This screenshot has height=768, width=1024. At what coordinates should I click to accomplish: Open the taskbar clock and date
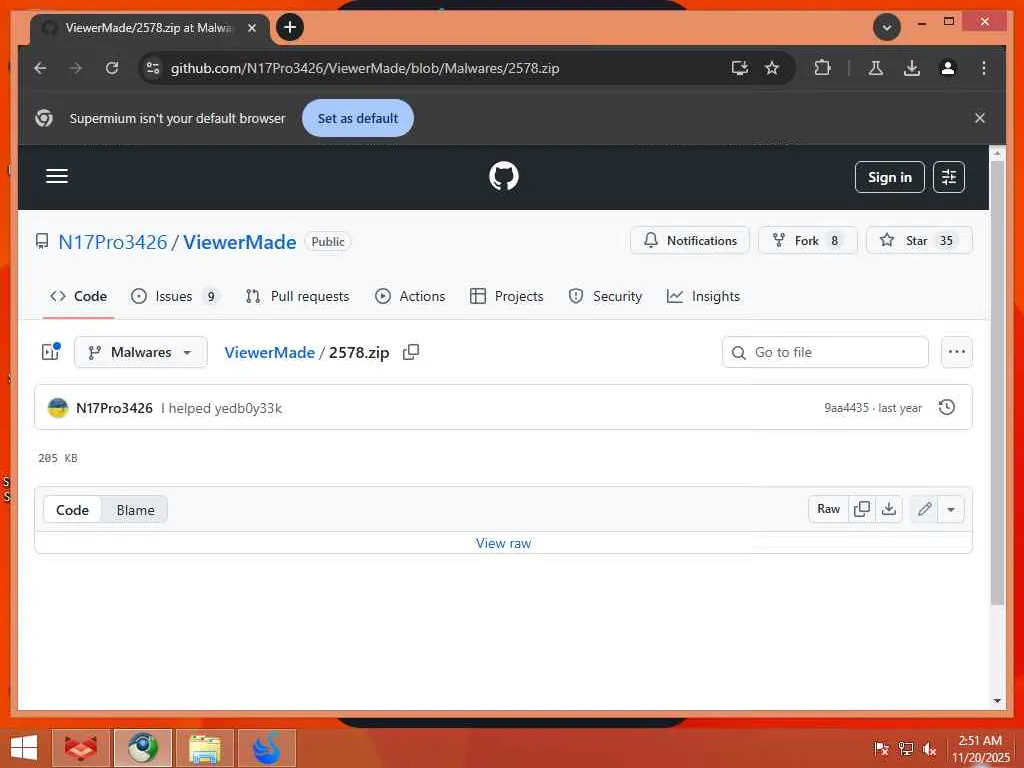click(980, 748)
